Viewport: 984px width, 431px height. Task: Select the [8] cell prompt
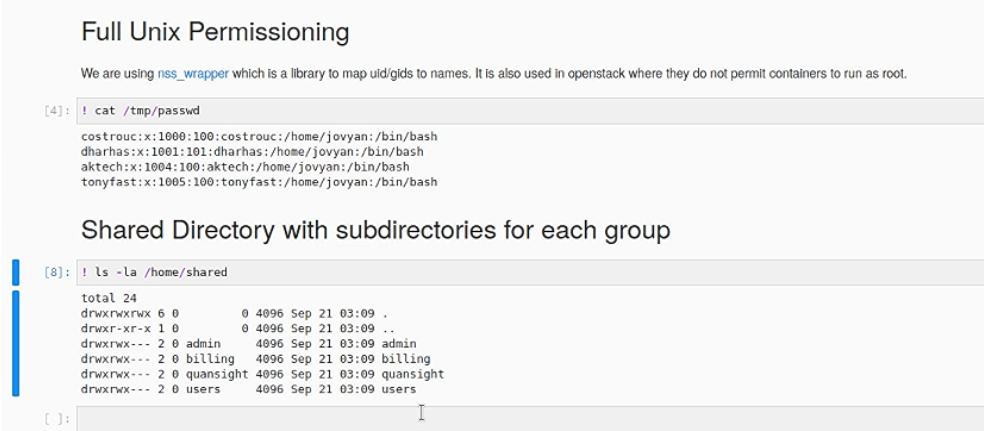click(57, 272)
